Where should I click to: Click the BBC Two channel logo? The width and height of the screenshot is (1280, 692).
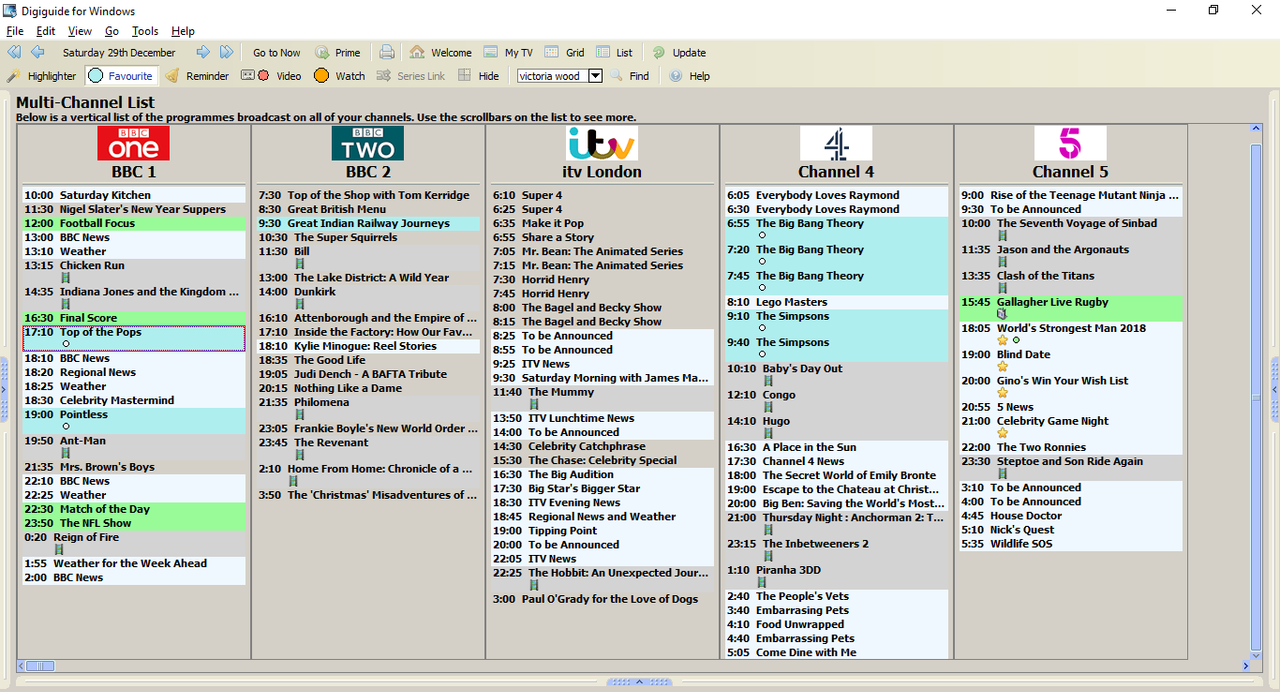(x=368, y=143)
